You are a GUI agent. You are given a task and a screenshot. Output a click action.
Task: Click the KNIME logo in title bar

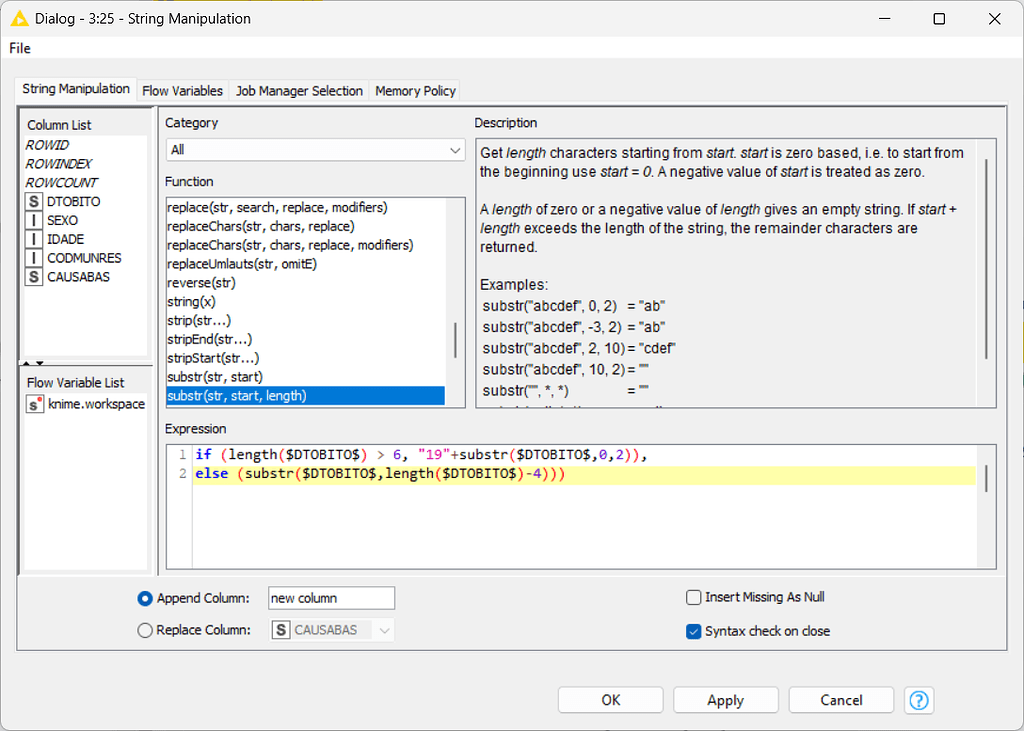pos(18,18)
